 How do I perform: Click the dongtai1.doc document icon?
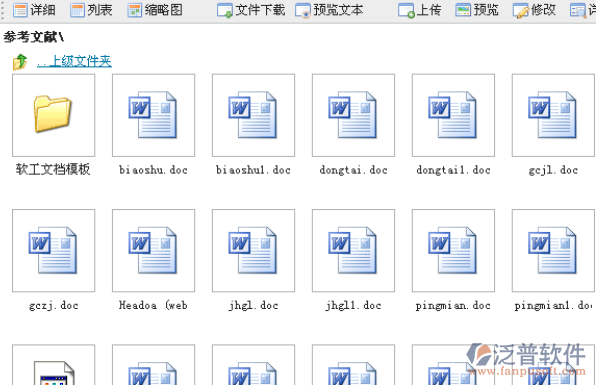coord(453,115)
